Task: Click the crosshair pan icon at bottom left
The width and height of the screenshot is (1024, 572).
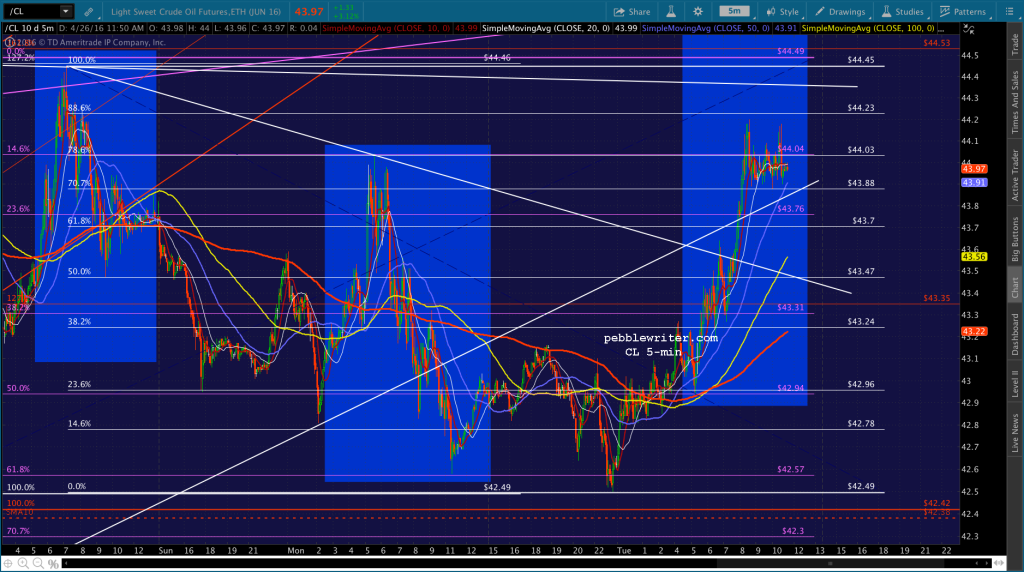Action: [x=8, y=564]
